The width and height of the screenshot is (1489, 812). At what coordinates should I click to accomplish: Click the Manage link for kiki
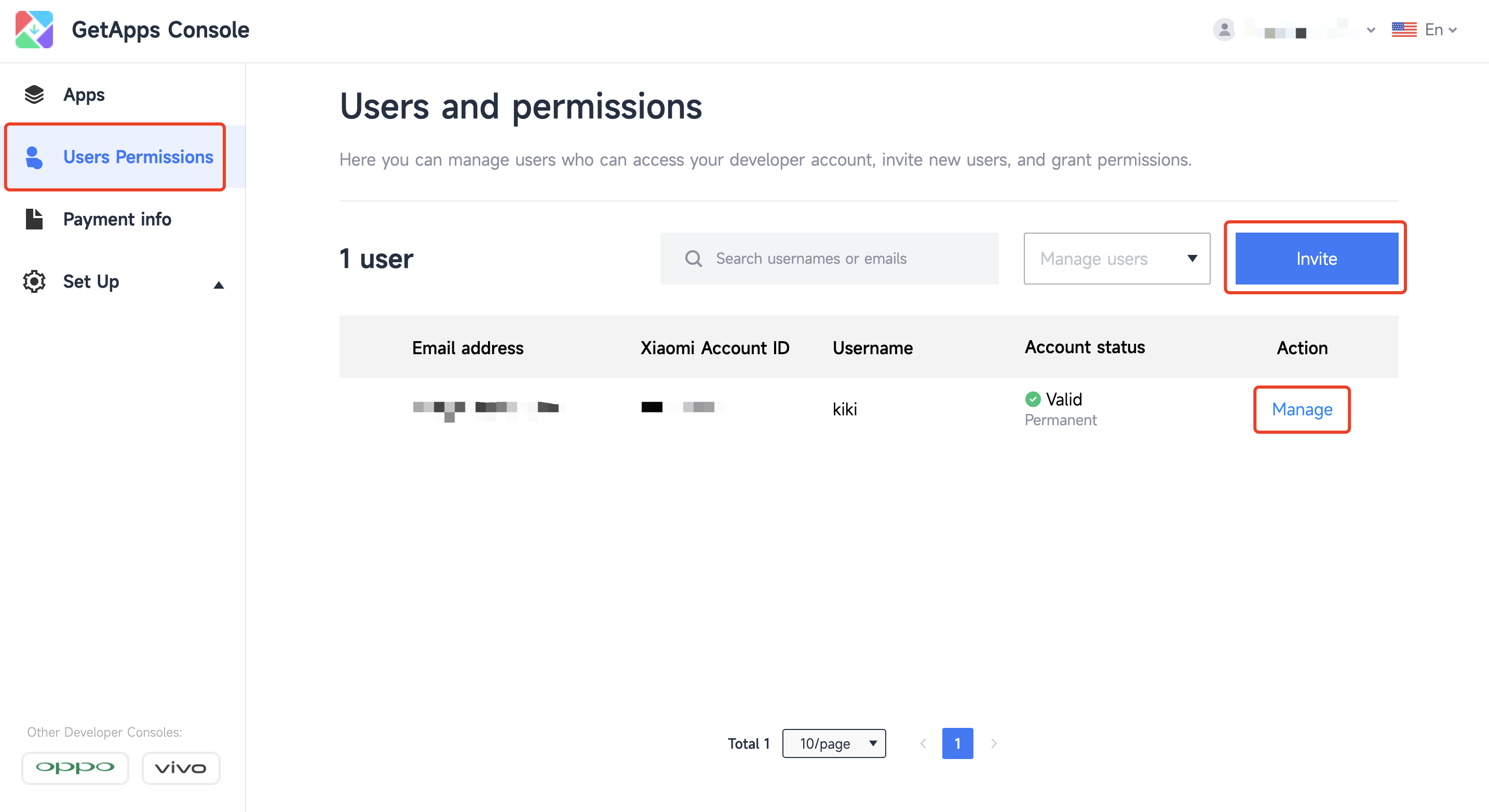[x=1301, y=409]
